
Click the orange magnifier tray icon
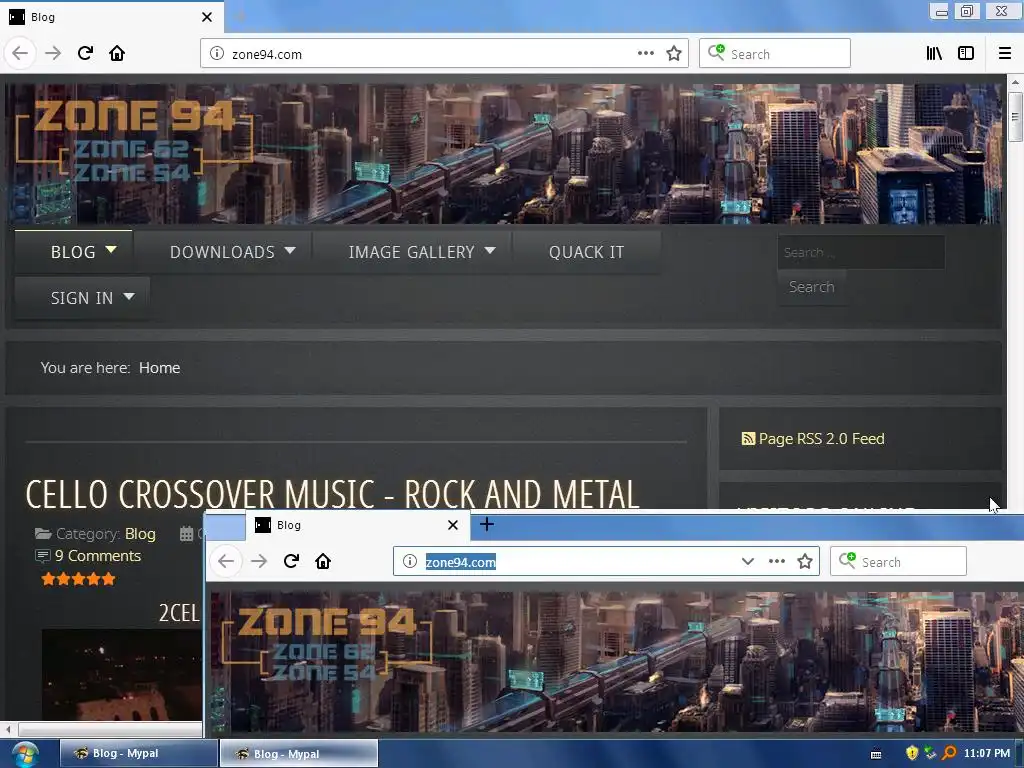click(949, 754)
